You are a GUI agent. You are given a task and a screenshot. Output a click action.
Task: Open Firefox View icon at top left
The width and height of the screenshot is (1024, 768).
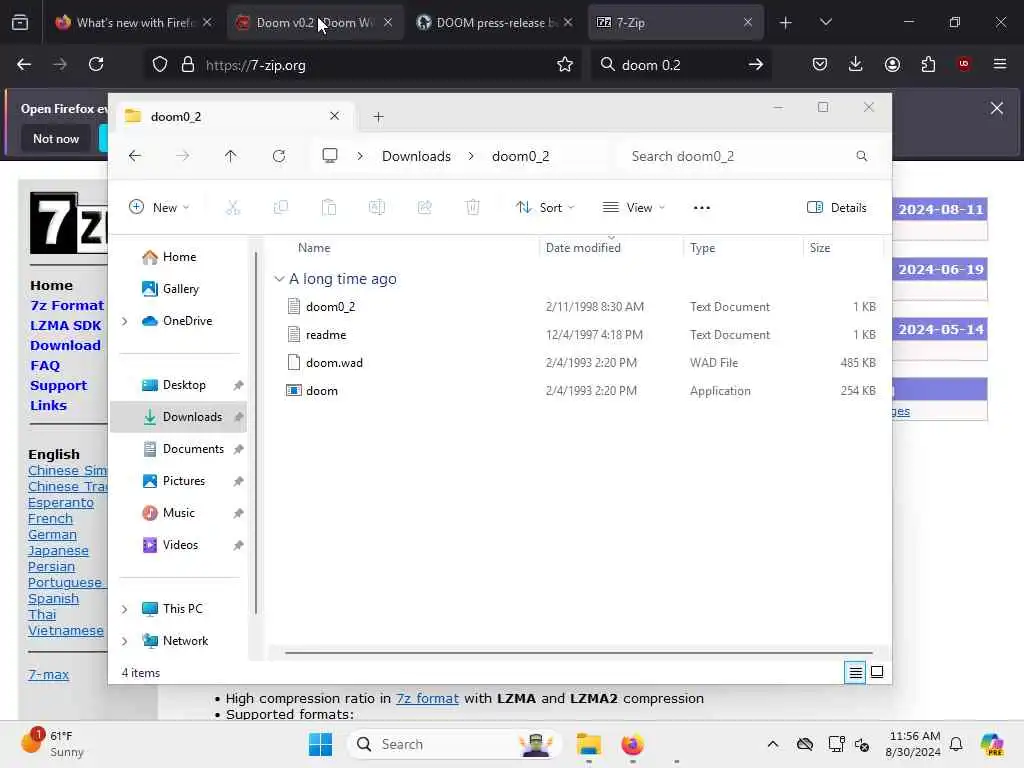pyautogui.click(x=20, y=23)
